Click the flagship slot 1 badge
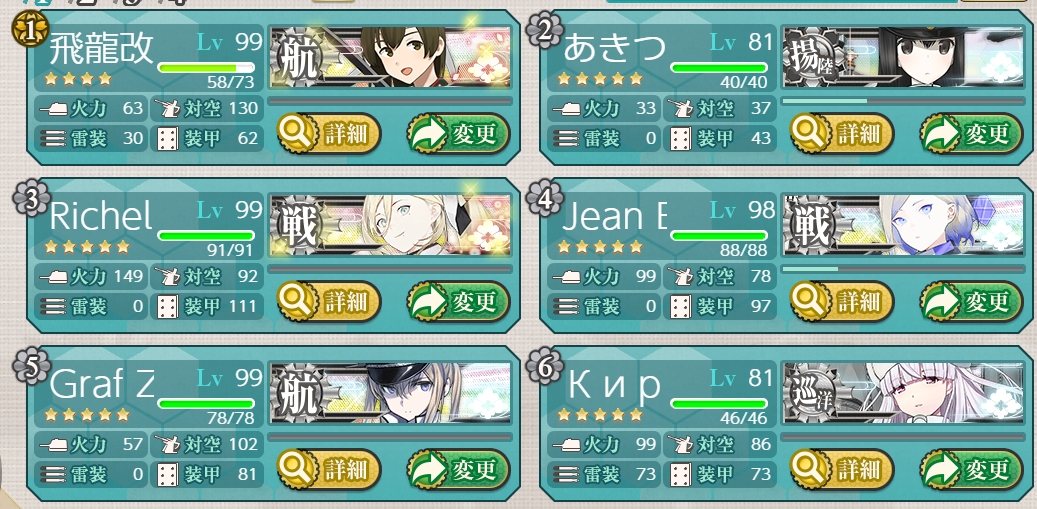Screen dimensions: 1037x509 click(30, 30)
